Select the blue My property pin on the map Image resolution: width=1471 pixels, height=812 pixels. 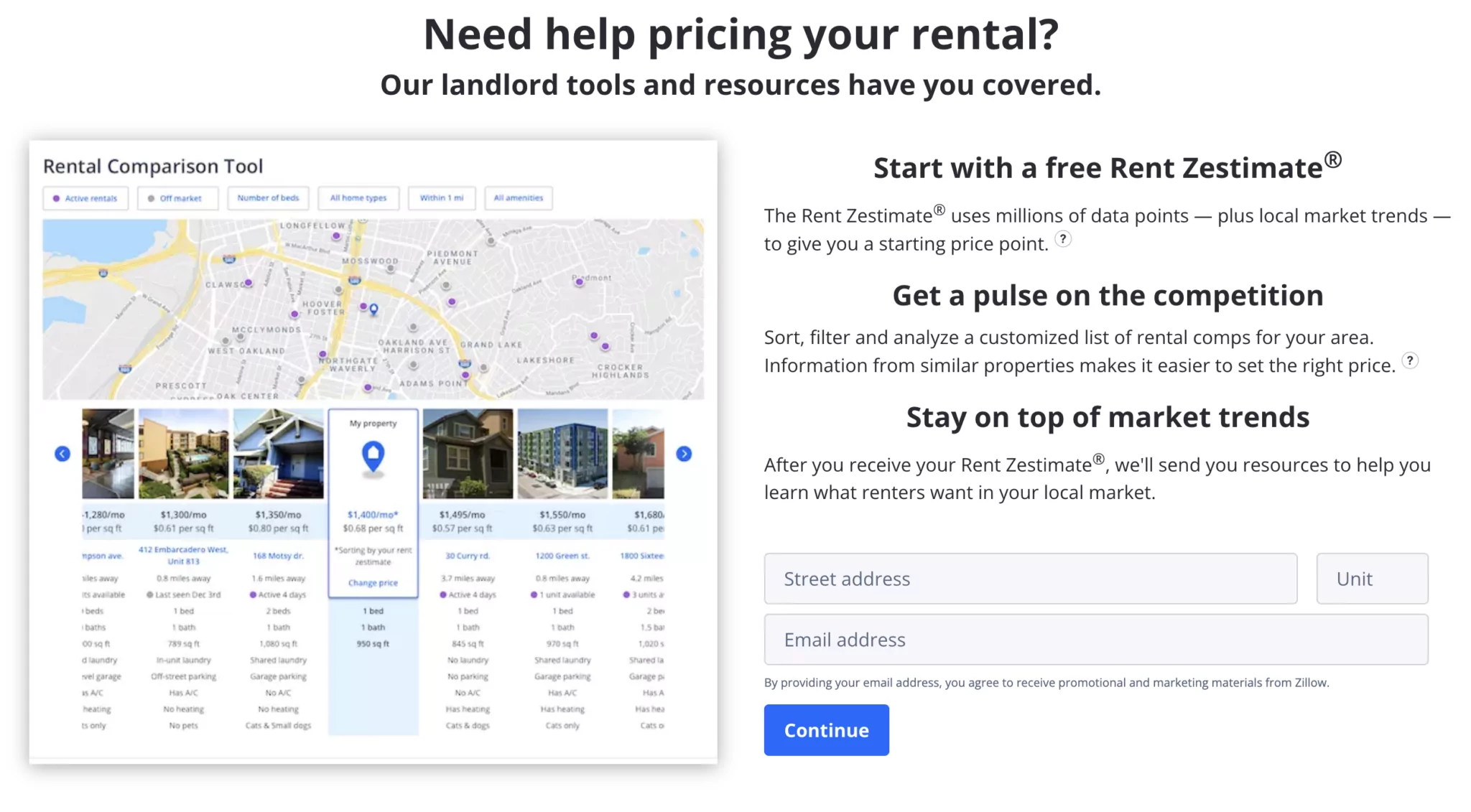[x=373, y=309]
